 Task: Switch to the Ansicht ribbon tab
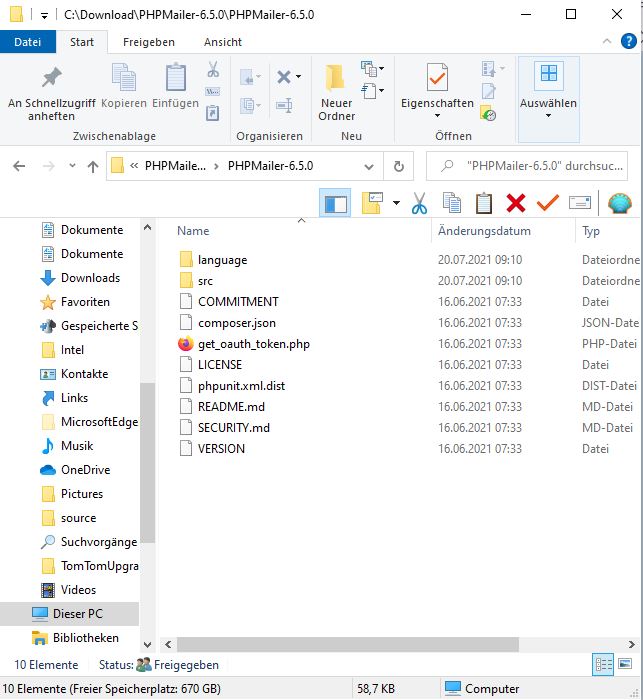click(x=222, y=42)
